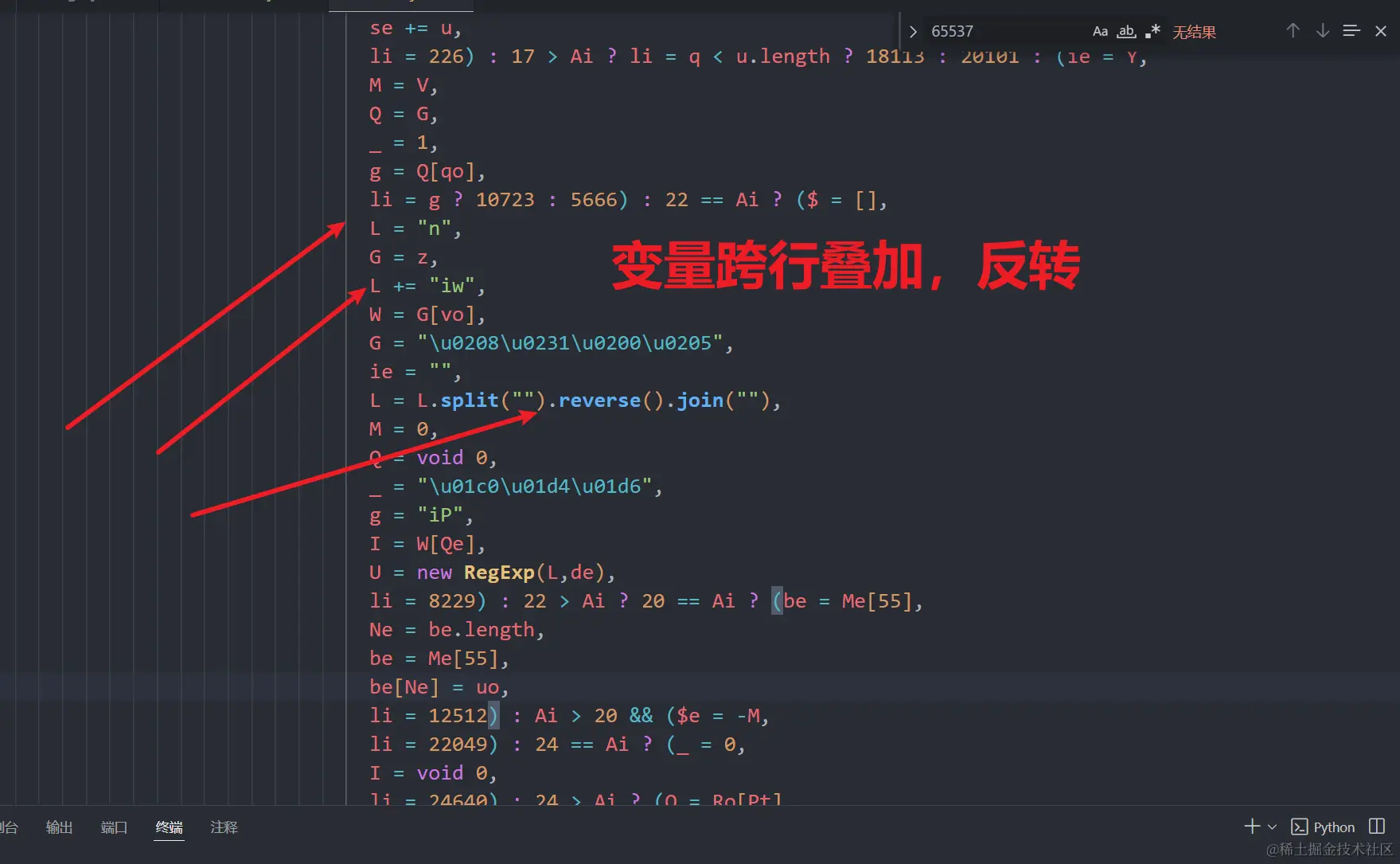Select the Python terminal entry
Image resolution: width=1400 pixels, height=864 pixels.
pyautogui.click(x=1323, y=827)
